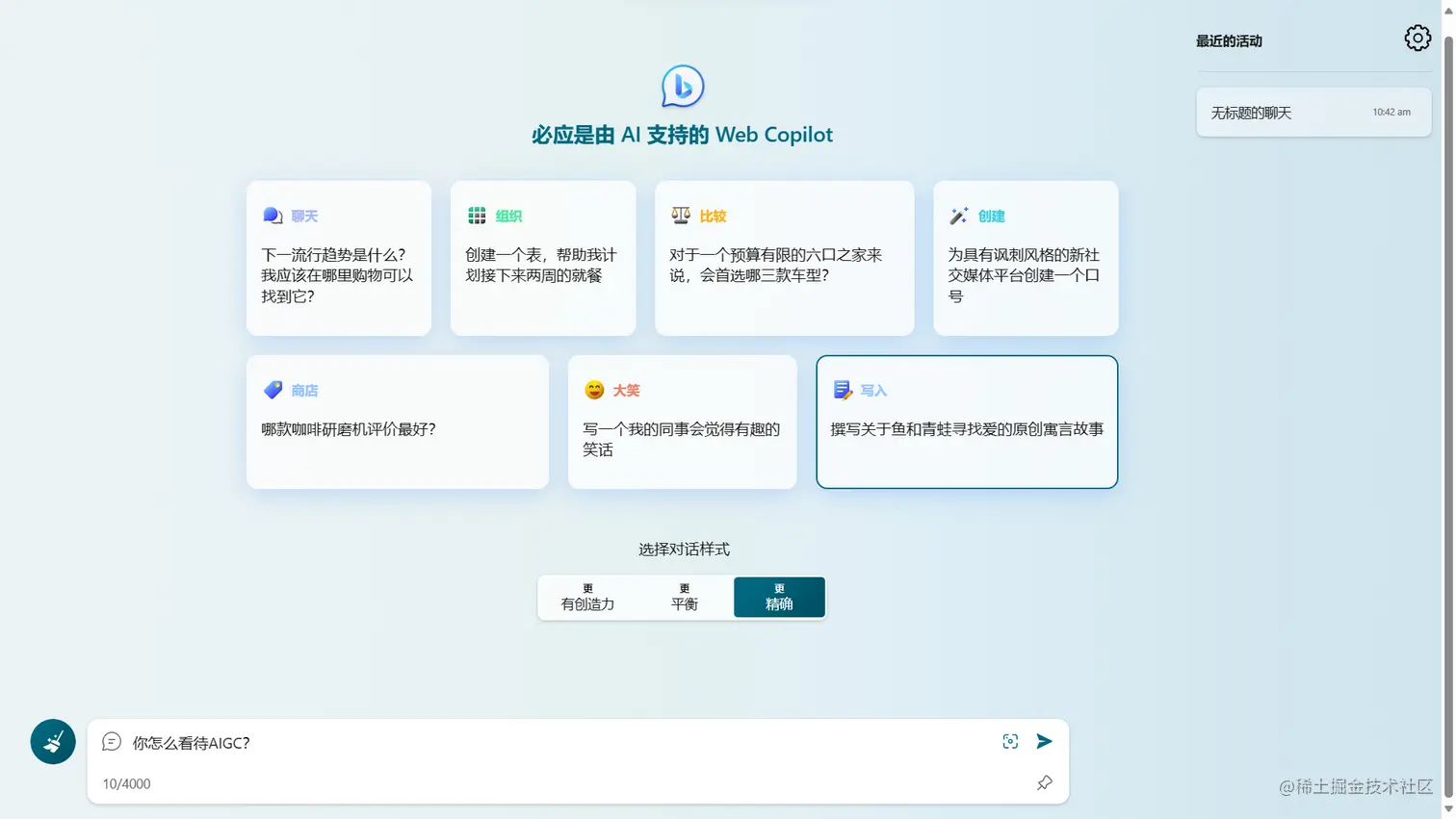
Task: Open the 咖啡研磨机 suggestion card
Action: pos(398,422)
